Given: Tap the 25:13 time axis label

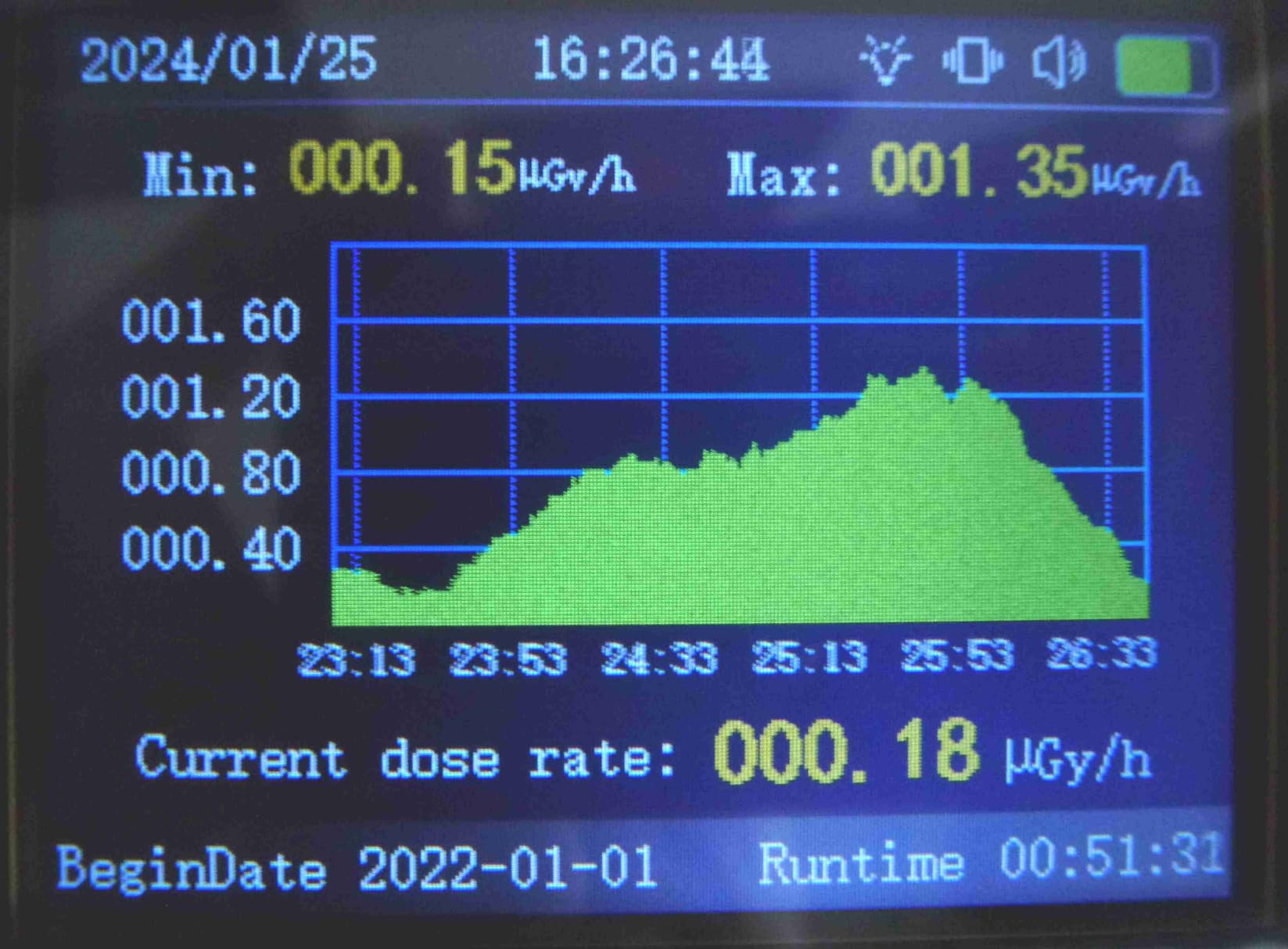Looking at the screenshot, I should tap(809, 656).
